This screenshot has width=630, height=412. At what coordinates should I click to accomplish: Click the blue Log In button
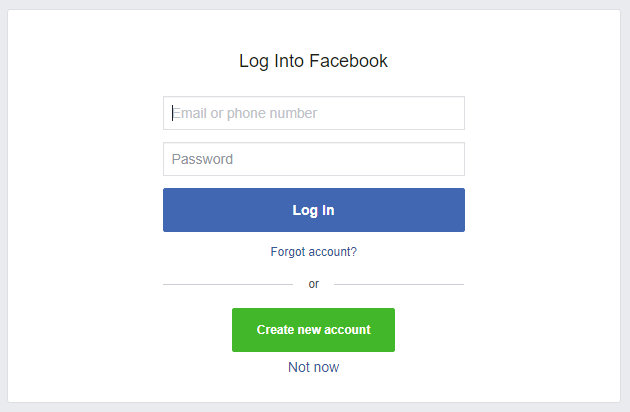pyautogui.click(x=314, y=210)
